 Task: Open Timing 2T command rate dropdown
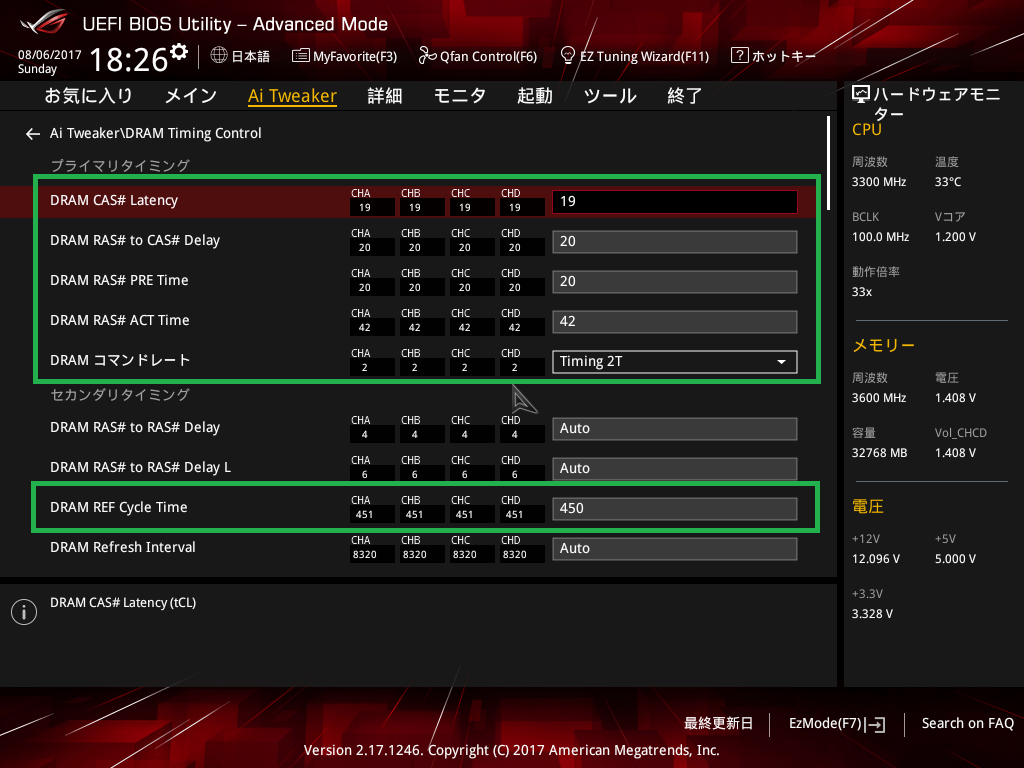pos(675,362)
